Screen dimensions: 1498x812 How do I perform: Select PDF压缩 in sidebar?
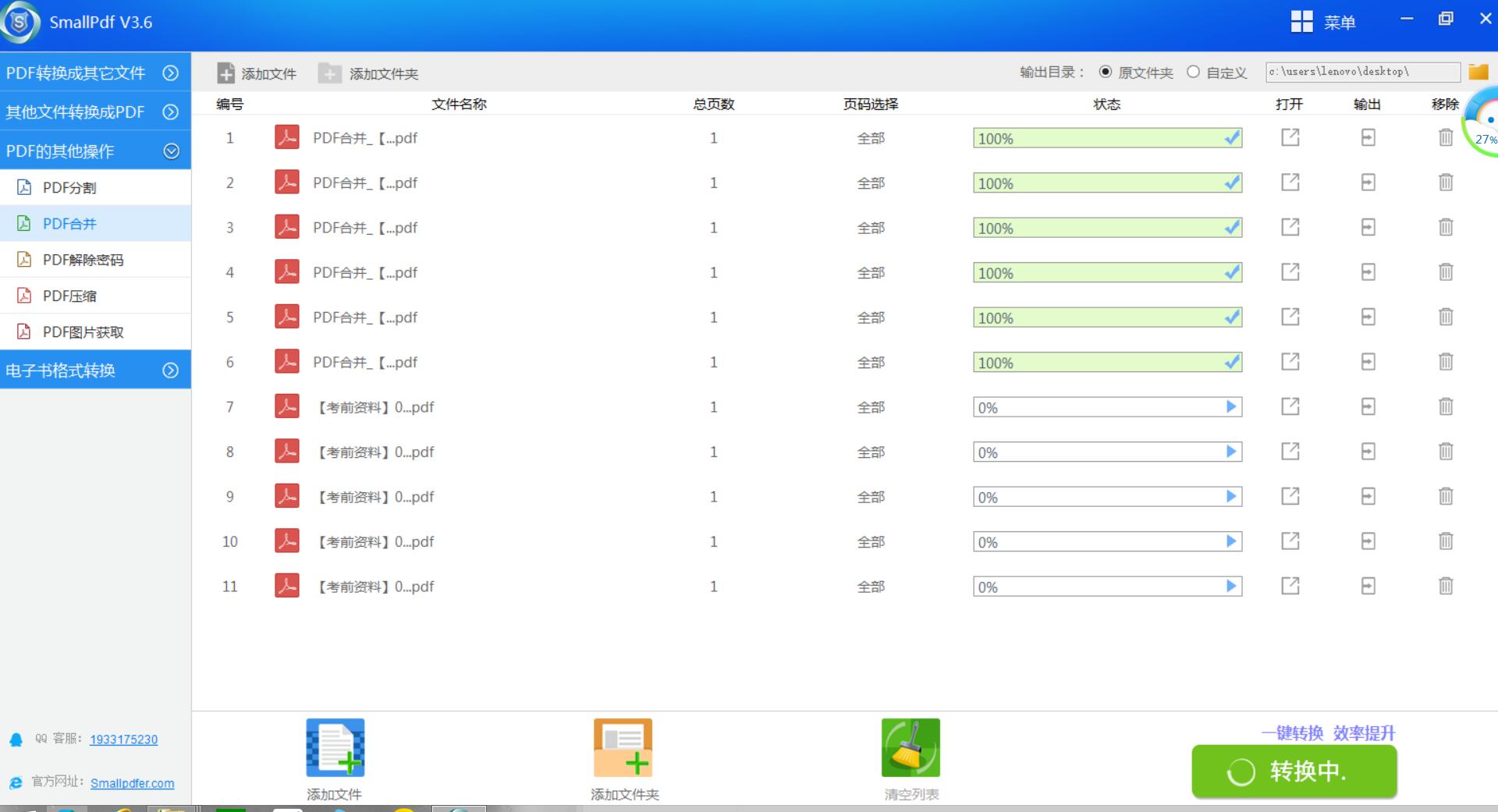pyautogui.click(x=95, y=296)
